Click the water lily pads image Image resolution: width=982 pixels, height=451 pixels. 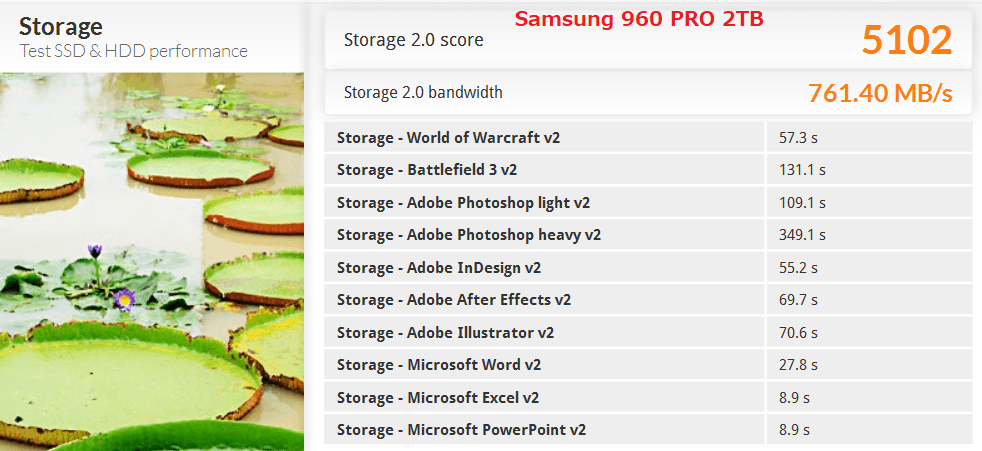(152, 260)
